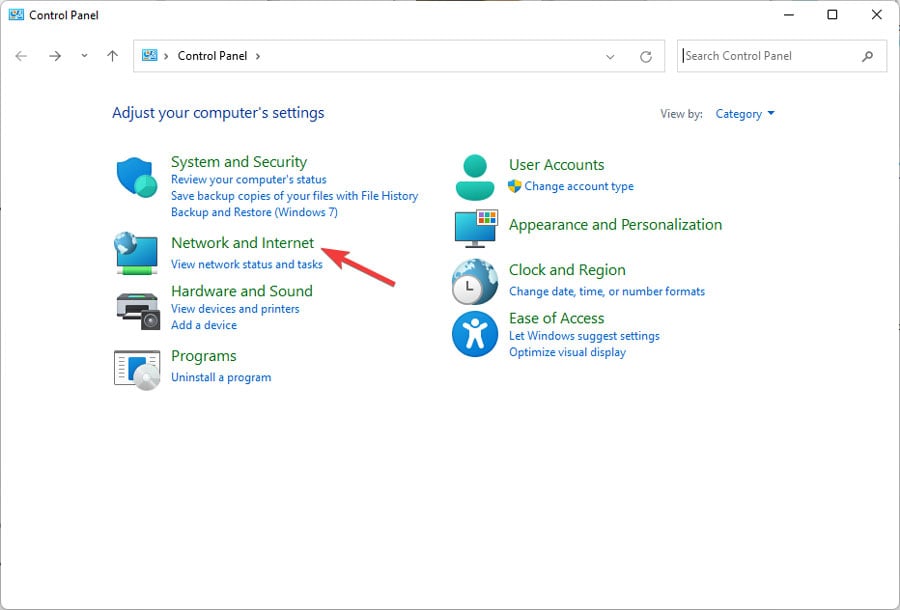Open the Clock and Region globe icon
This screenshot has height=610, width=900.
(475, 281)
